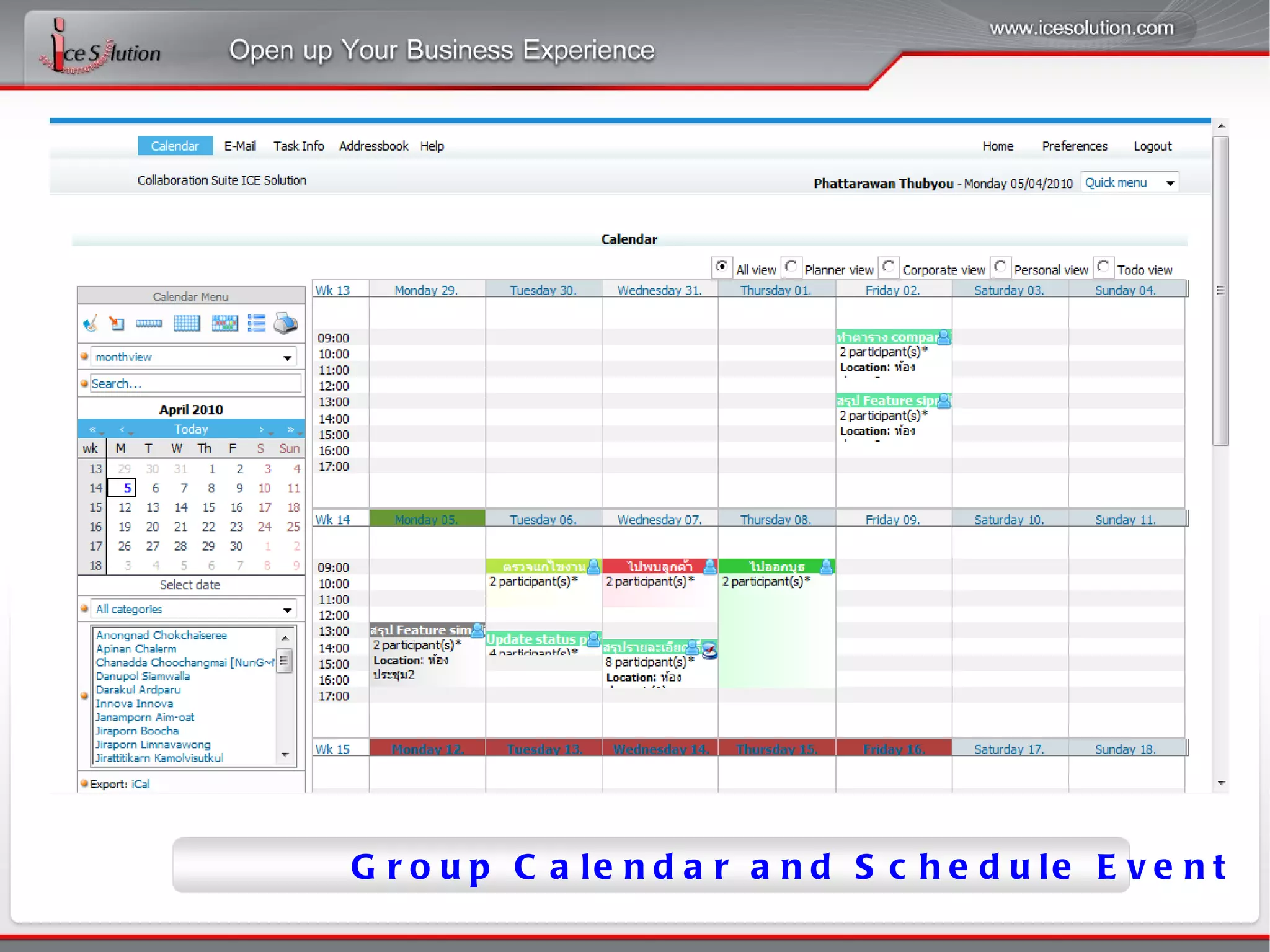This screenshot has height=952, width=1270.
Task: Click the add new event icon in Calendar Menu
Action: click(91, 323)
